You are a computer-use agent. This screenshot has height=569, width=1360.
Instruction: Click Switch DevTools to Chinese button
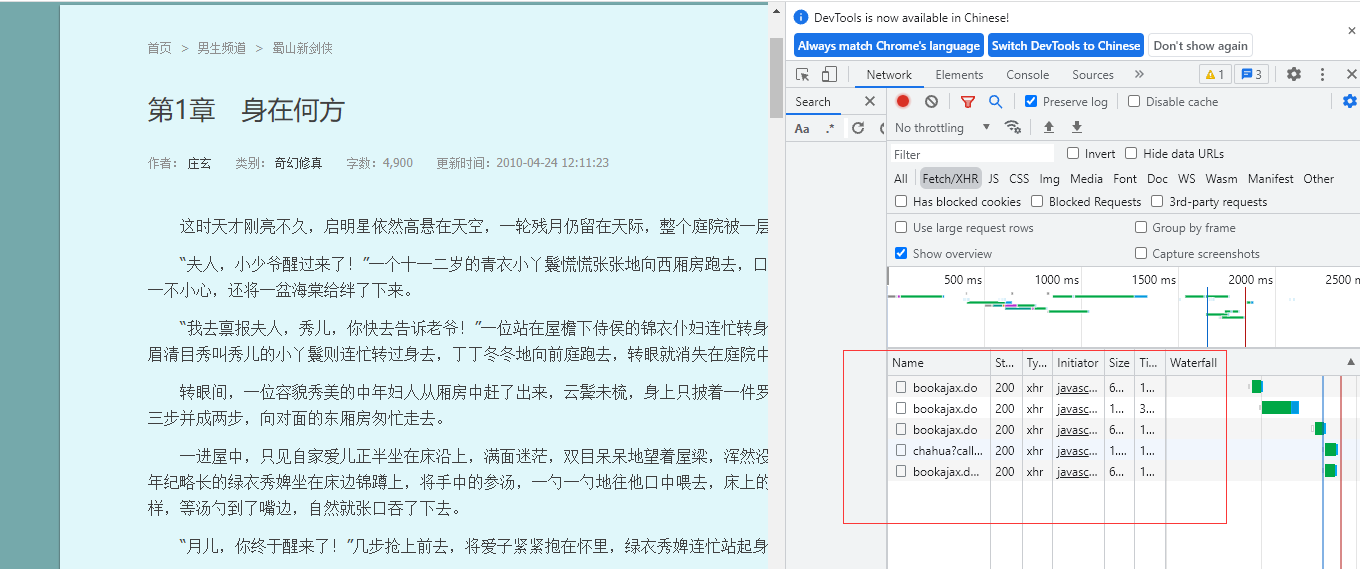pyautogui.click(x=1066, y=46)
